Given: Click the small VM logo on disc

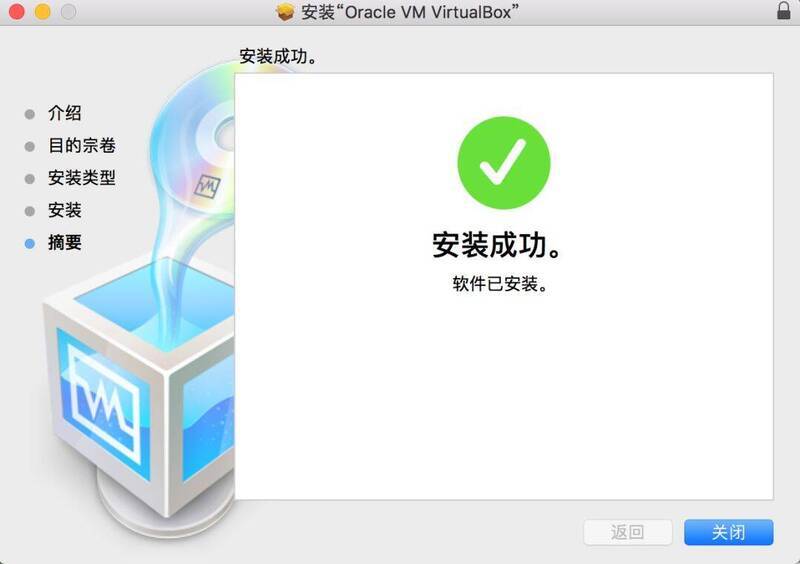Looking at the screenshot, I should point(208,187).
